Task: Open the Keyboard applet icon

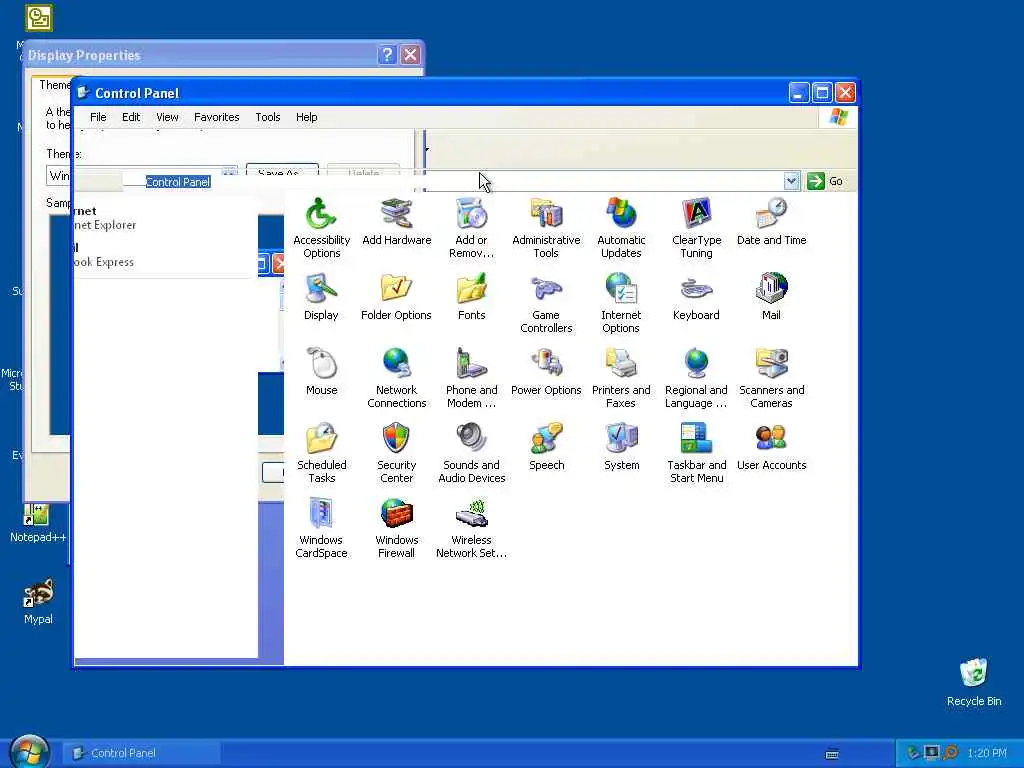Action: pyautogui.click(x=696, y=289)
